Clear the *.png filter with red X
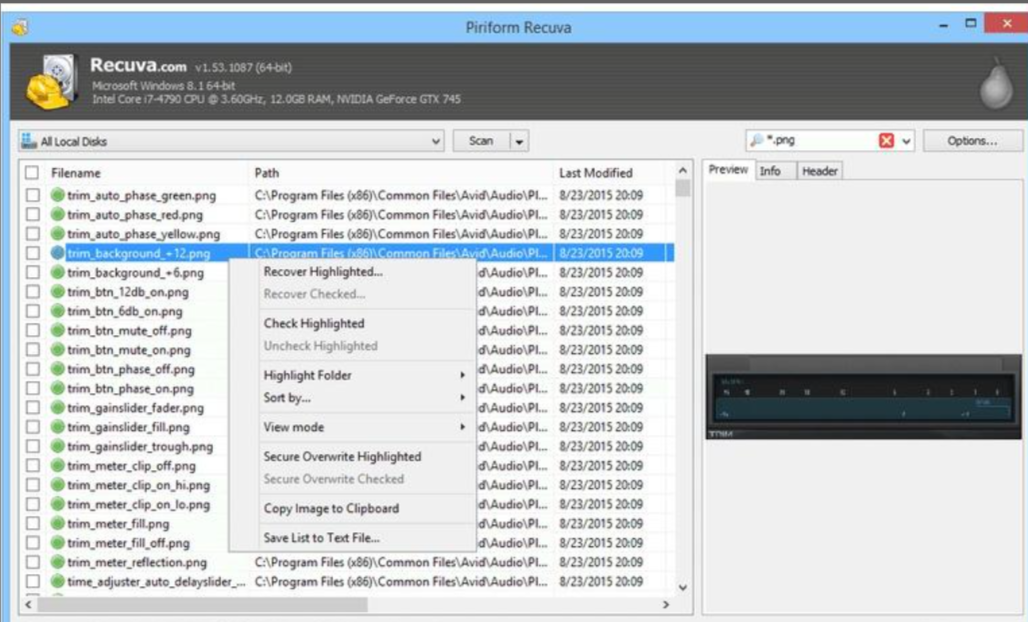 (886, 141)
